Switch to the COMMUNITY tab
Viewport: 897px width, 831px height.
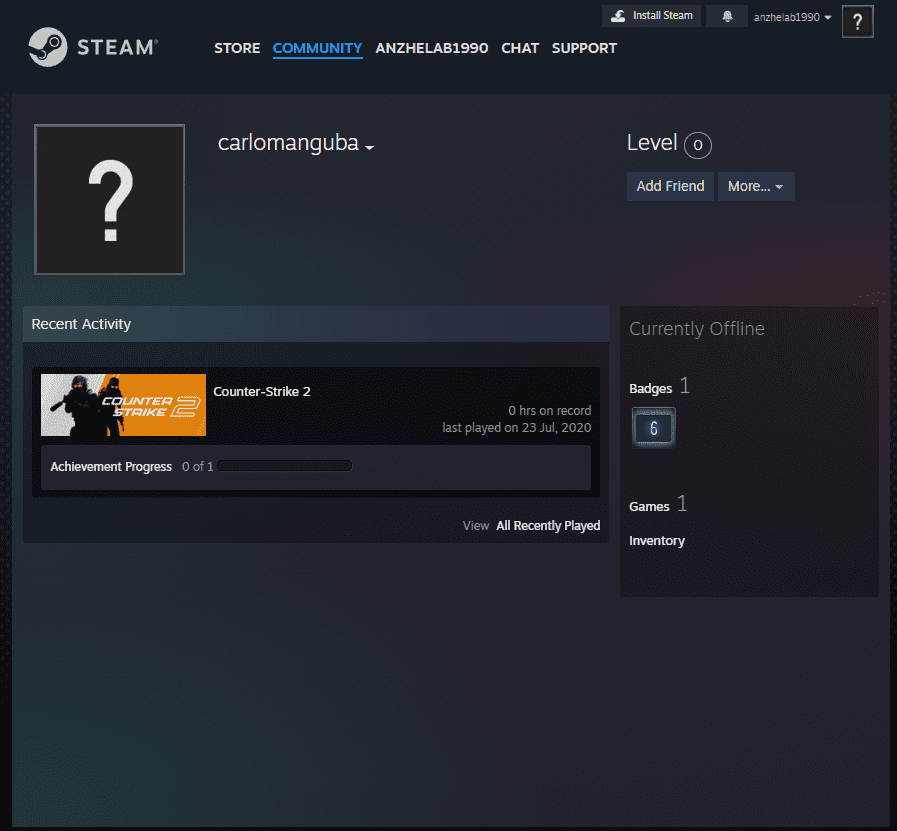[317, 48]
